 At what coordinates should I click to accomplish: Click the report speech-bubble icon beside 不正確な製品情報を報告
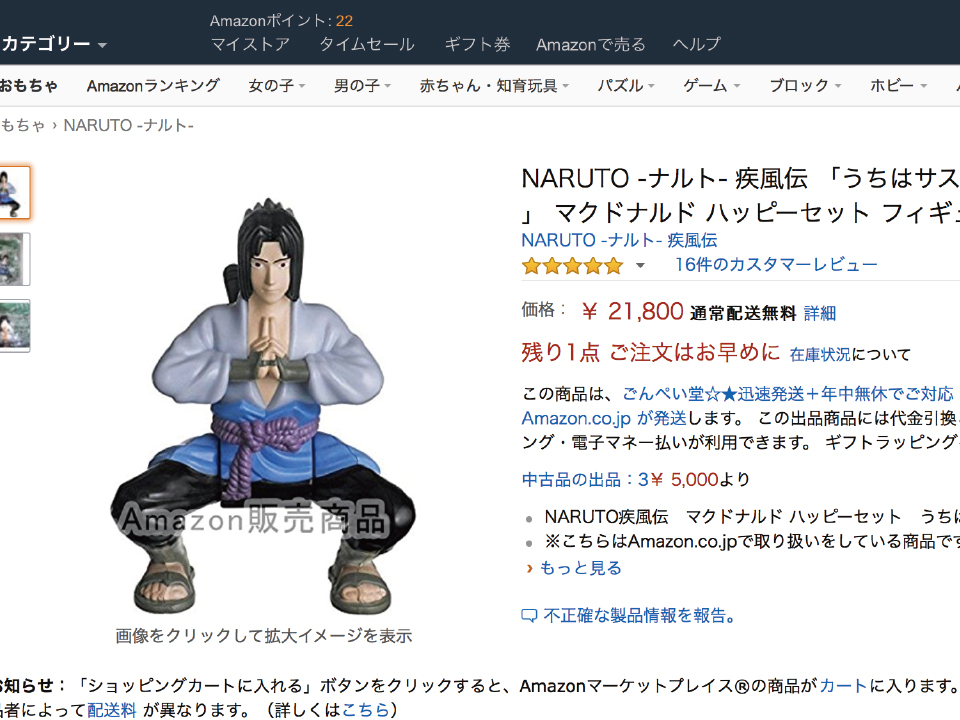529,616
